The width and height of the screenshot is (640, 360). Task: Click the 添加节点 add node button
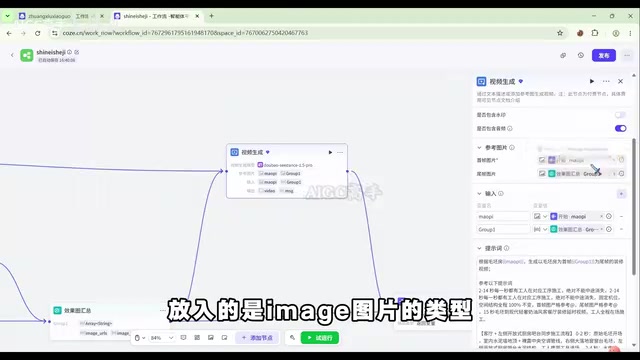tap(257, 338)
